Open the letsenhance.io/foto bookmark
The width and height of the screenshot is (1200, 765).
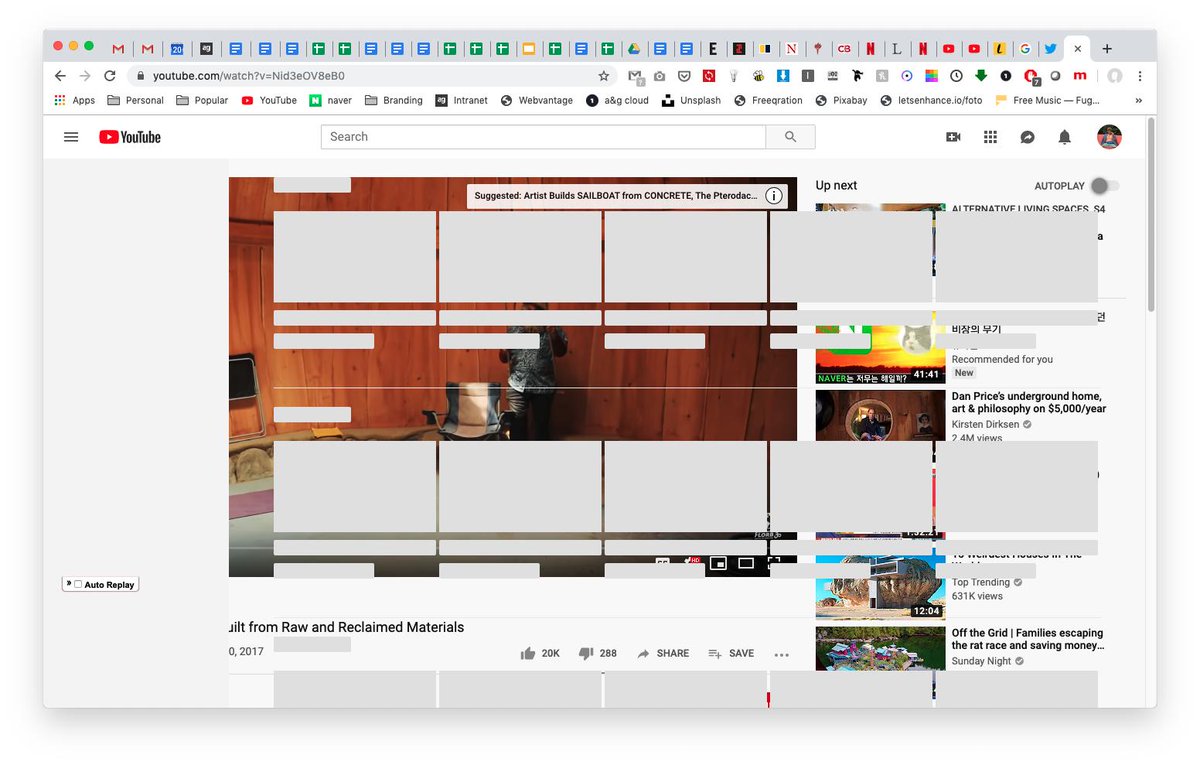[931, 100]
